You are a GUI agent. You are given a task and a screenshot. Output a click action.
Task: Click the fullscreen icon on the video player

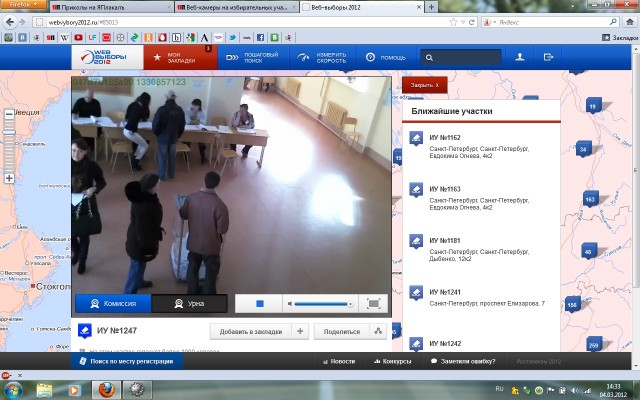tap(373, 304)
